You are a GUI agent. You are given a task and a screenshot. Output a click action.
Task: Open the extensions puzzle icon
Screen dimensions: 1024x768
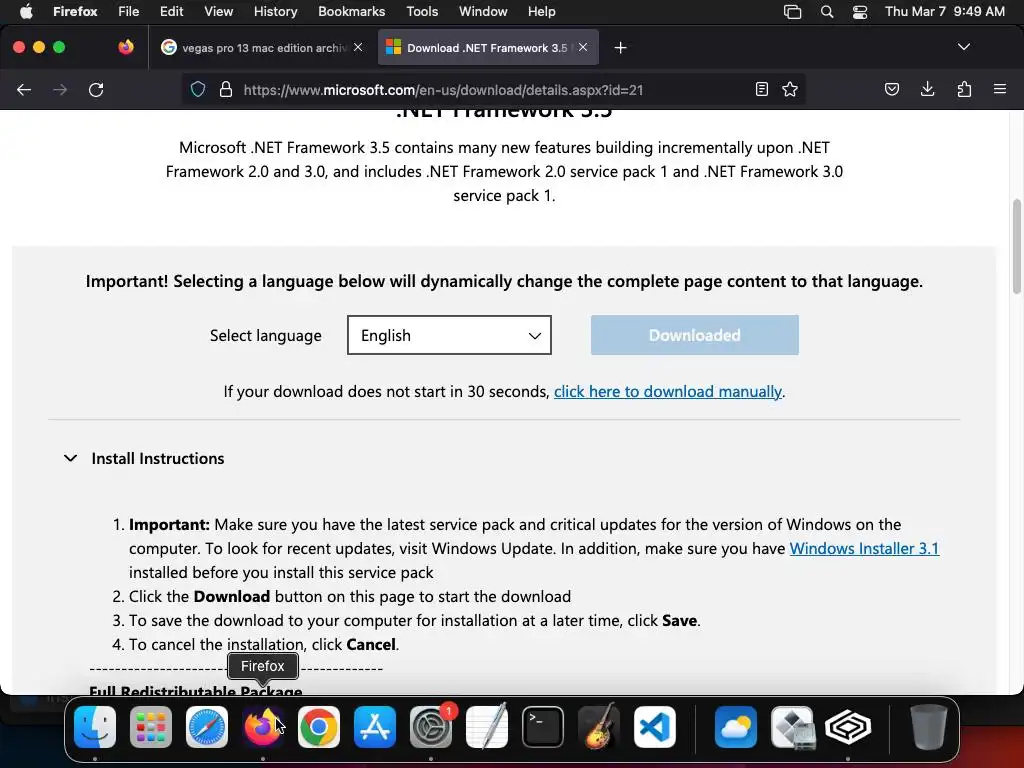[x=964, y=89]
